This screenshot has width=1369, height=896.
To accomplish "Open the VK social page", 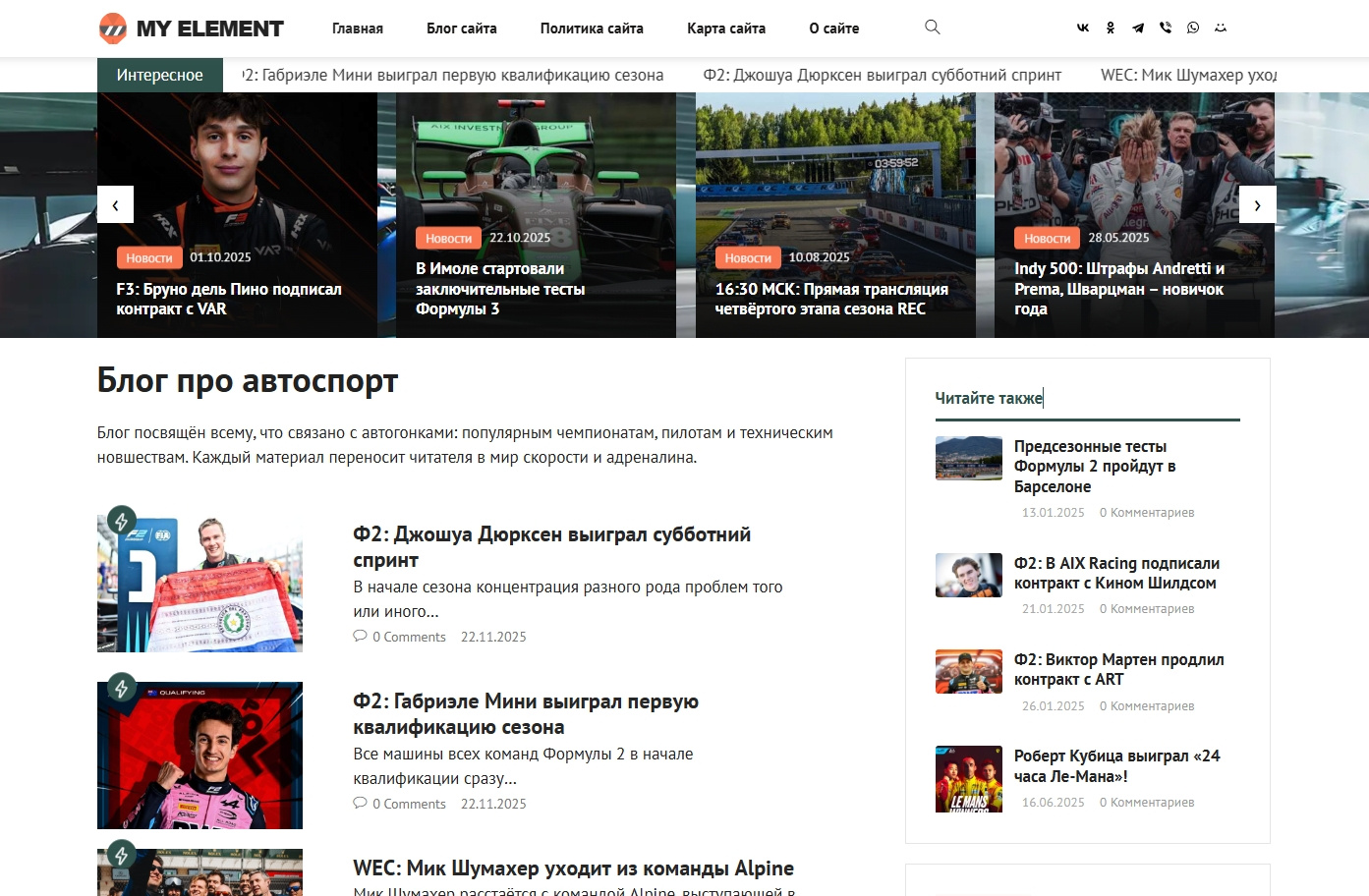I will [1083, 28].
